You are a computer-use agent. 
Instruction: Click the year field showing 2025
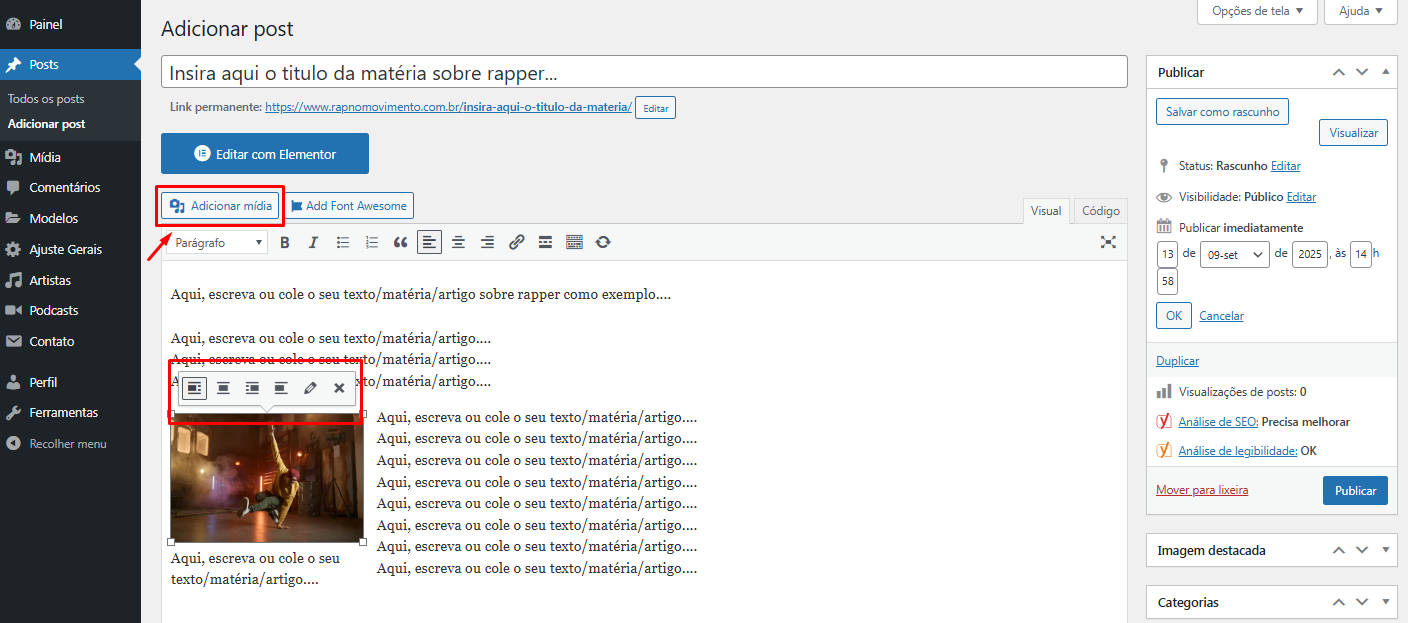[1309, 254]
